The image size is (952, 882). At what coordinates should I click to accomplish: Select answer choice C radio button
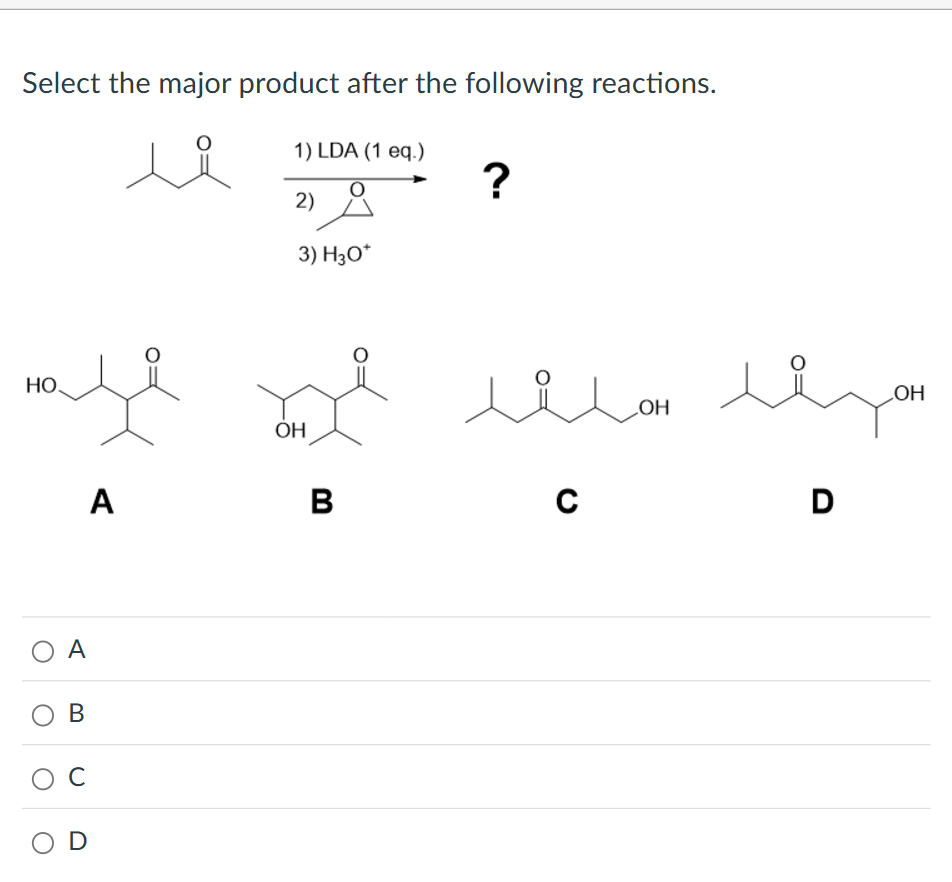point(41,777)
